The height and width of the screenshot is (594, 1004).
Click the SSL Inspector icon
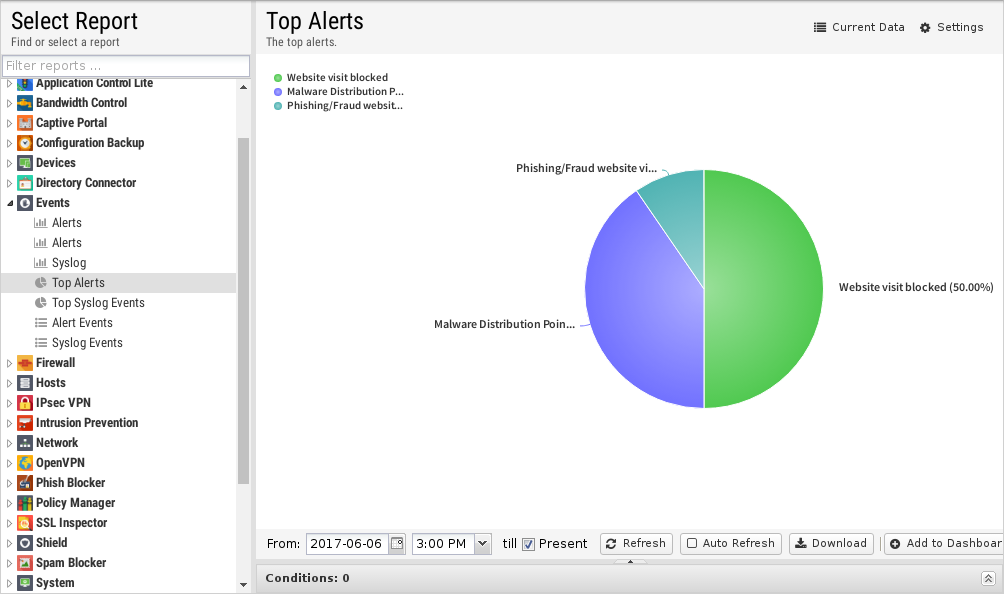25,523
